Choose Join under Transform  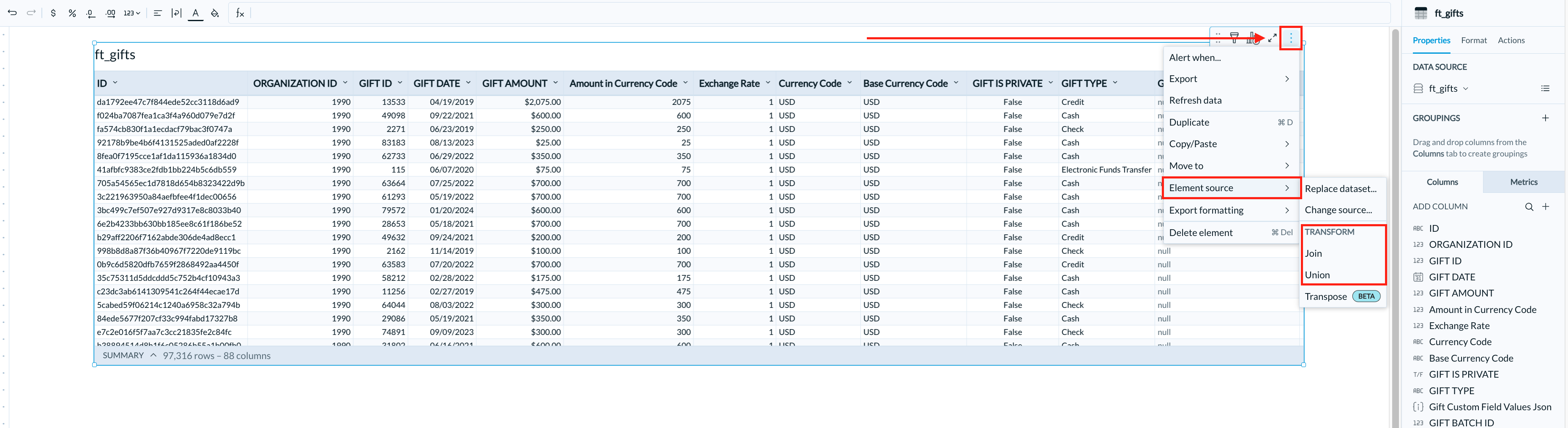1342,253
